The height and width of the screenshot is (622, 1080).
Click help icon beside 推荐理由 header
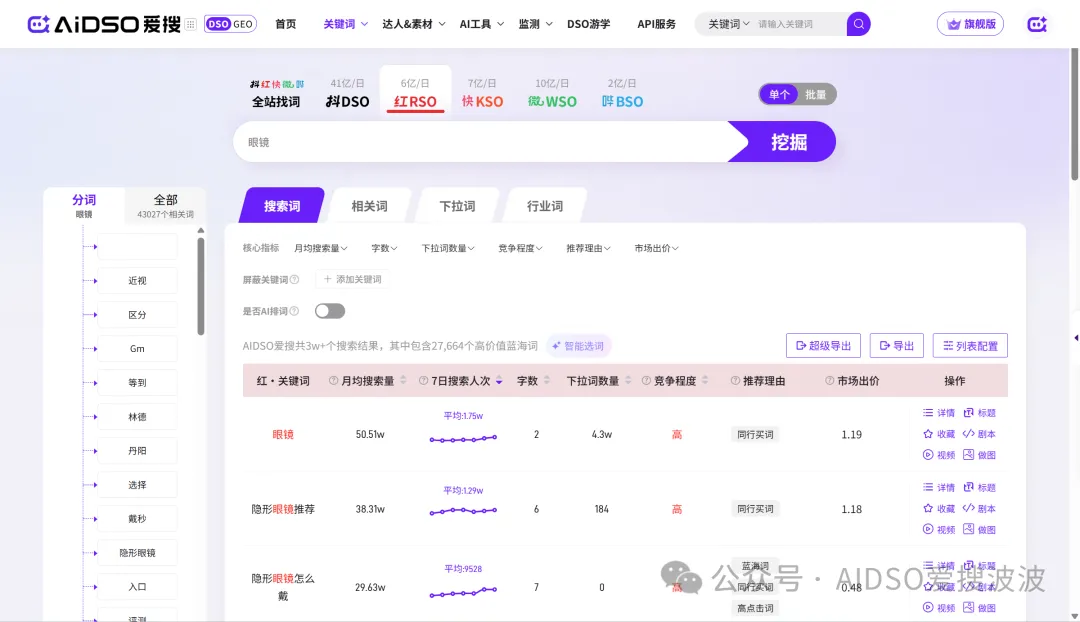(735, 381)
